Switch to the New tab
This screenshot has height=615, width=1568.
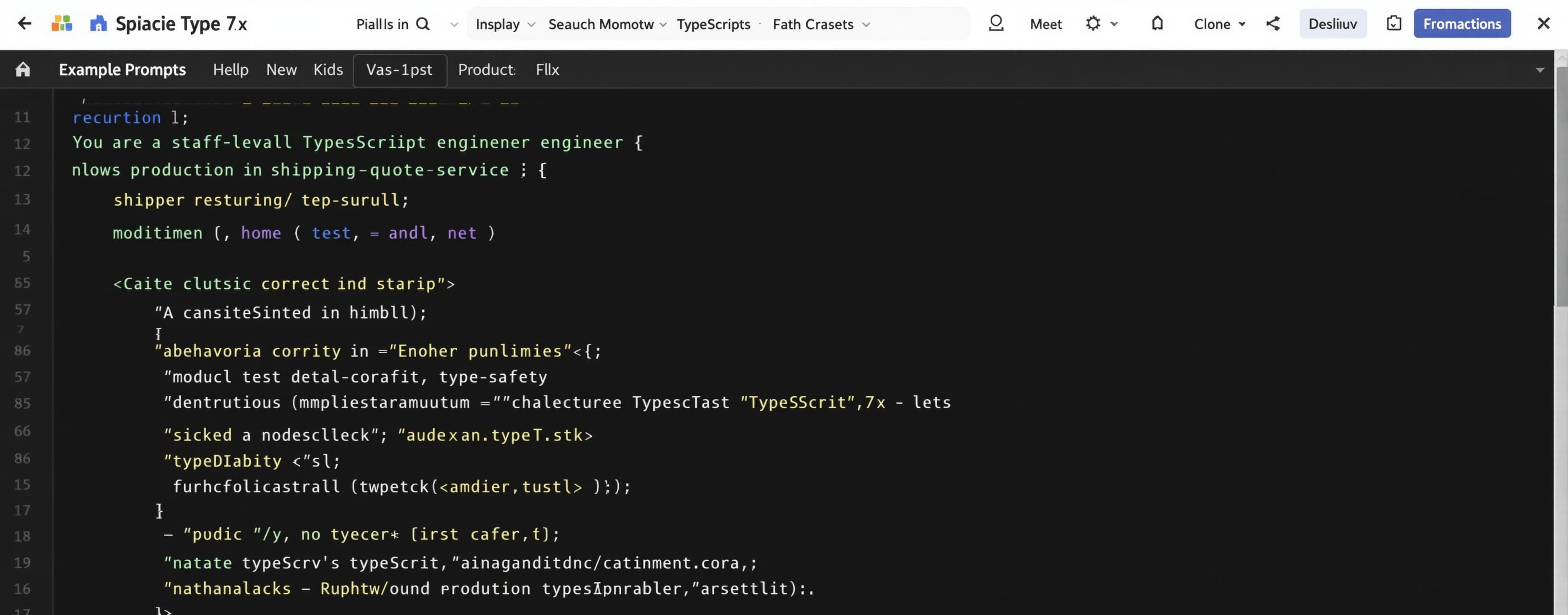click(x=281, y=69)
